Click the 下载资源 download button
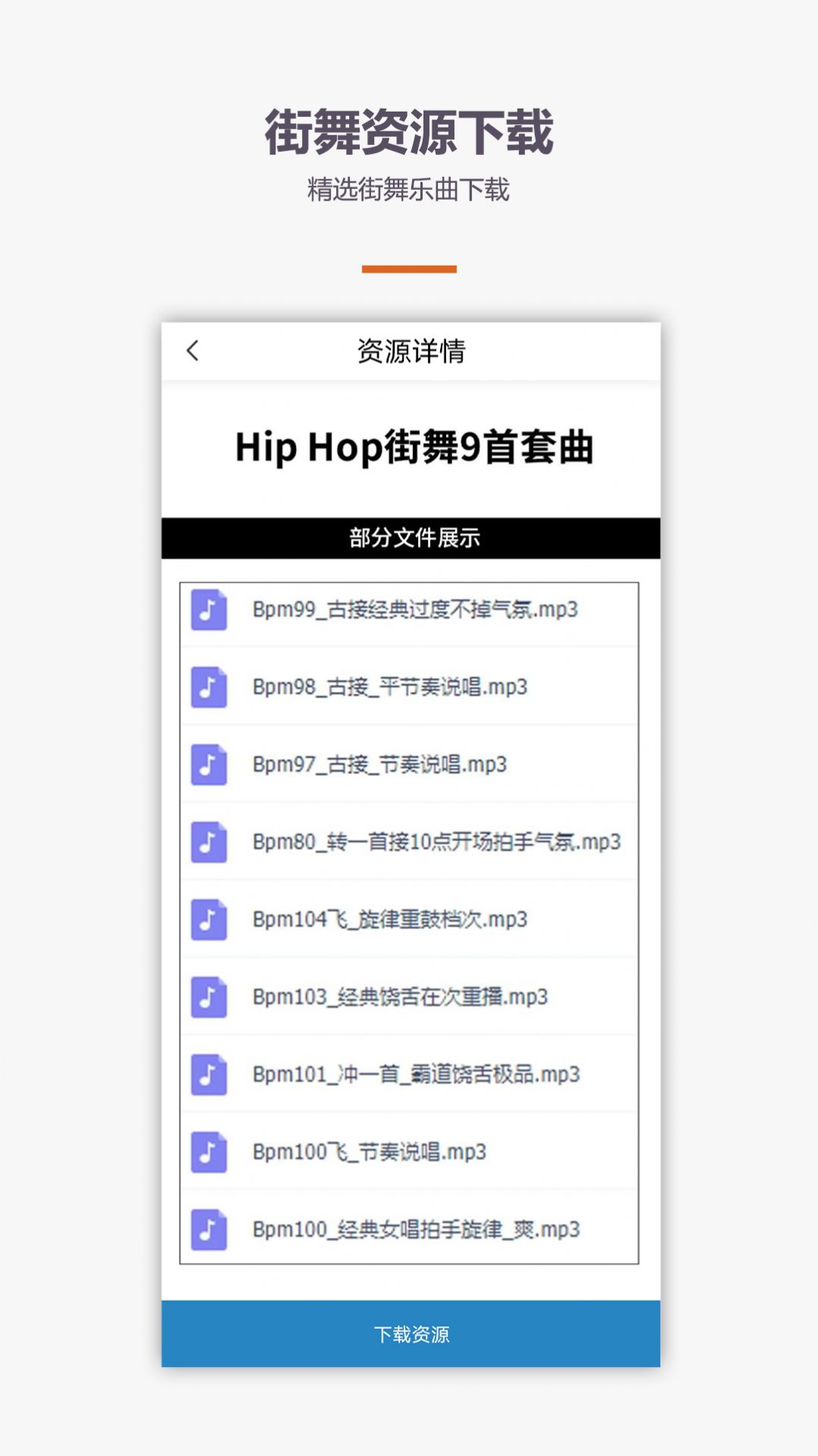818x1456 pixels. (411, 1334)
